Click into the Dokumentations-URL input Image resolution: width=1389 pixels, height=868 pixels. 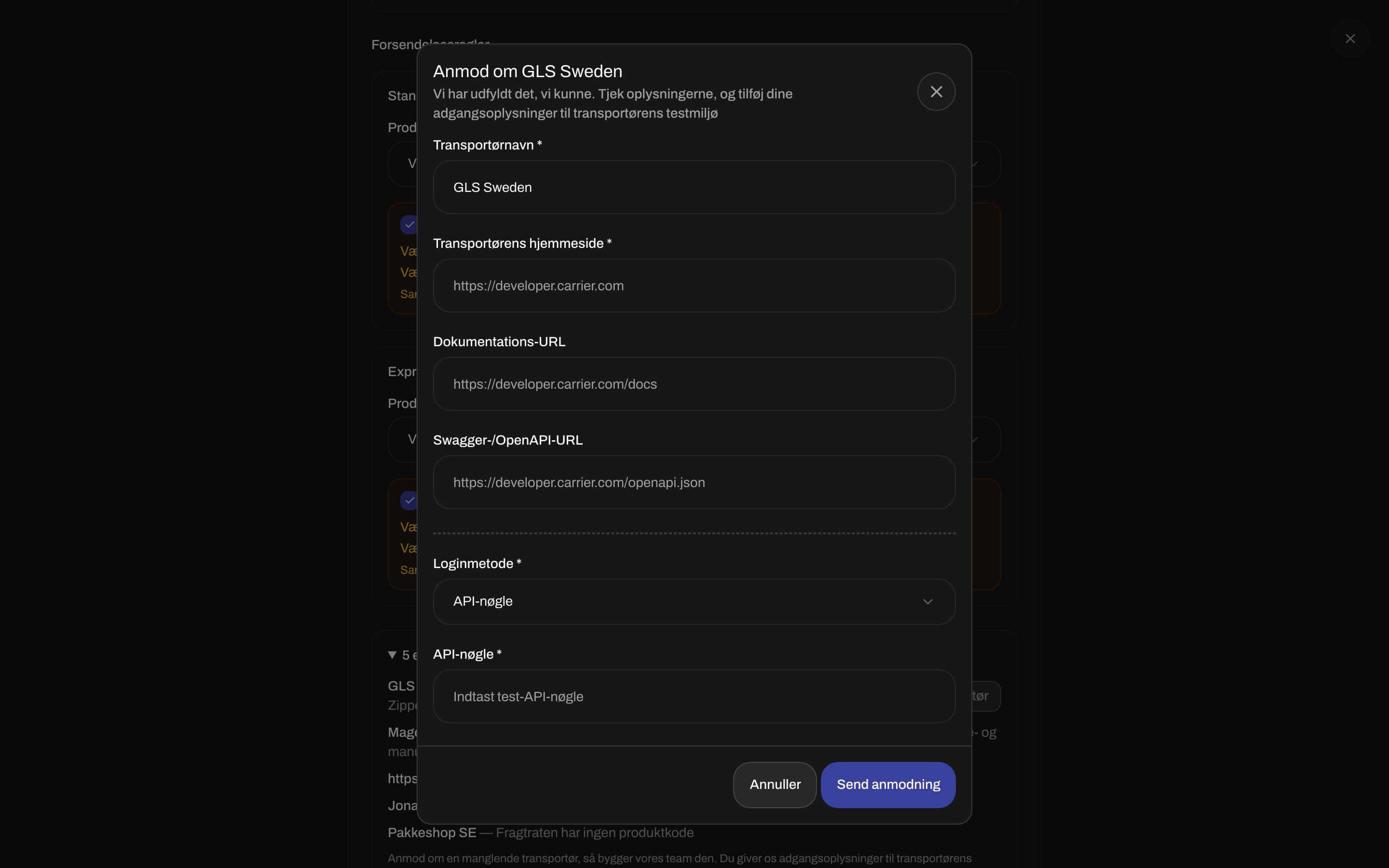[694, 384]
